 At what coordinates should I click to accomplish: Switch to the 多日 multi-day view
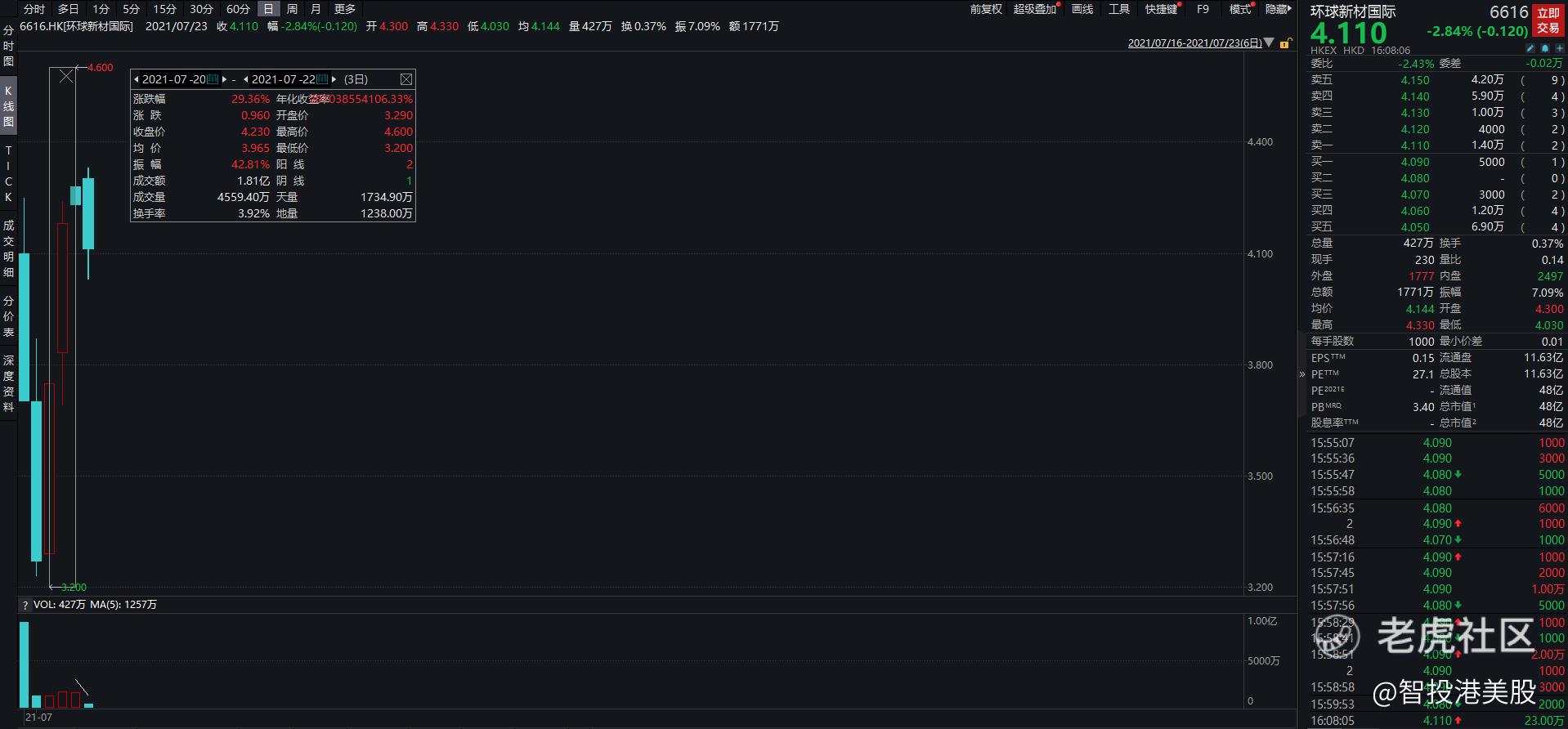69,9
